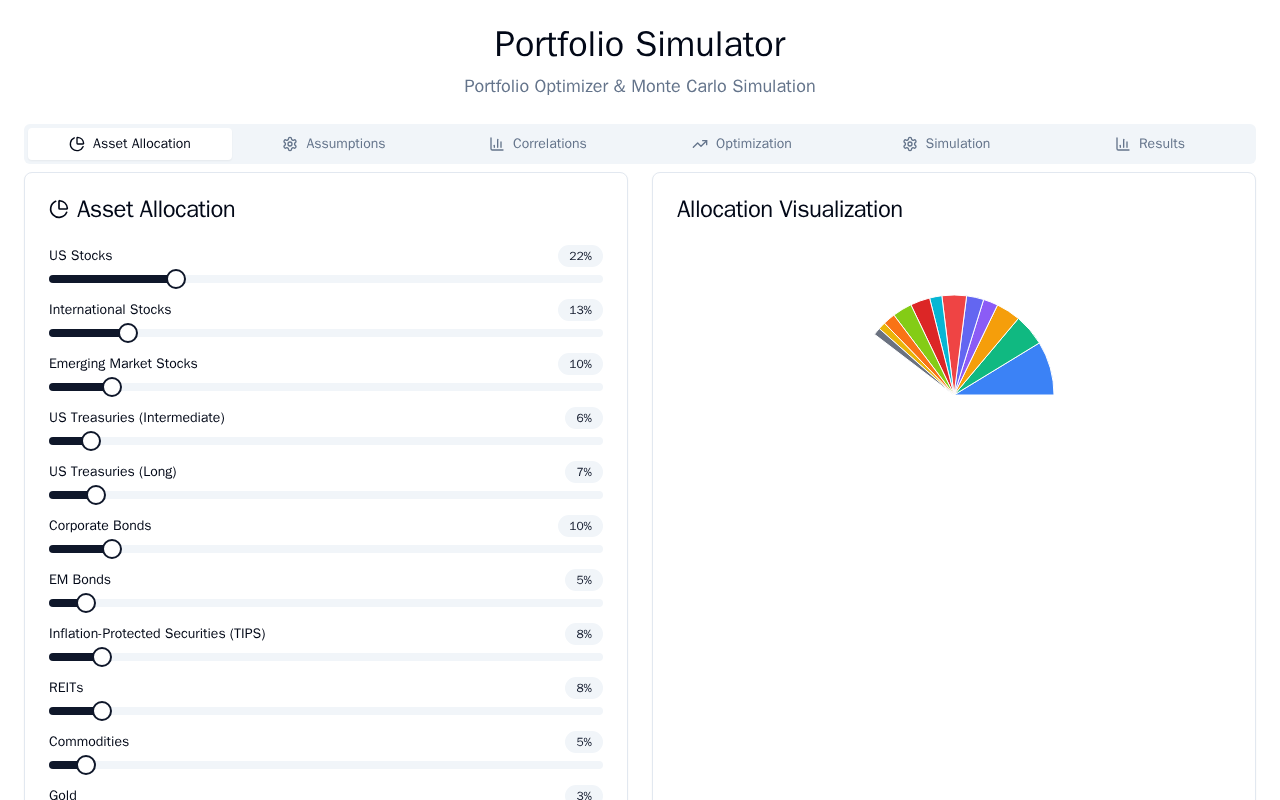Go to the Results tab
1280x800 pixels.
[x=1150, y=144]
